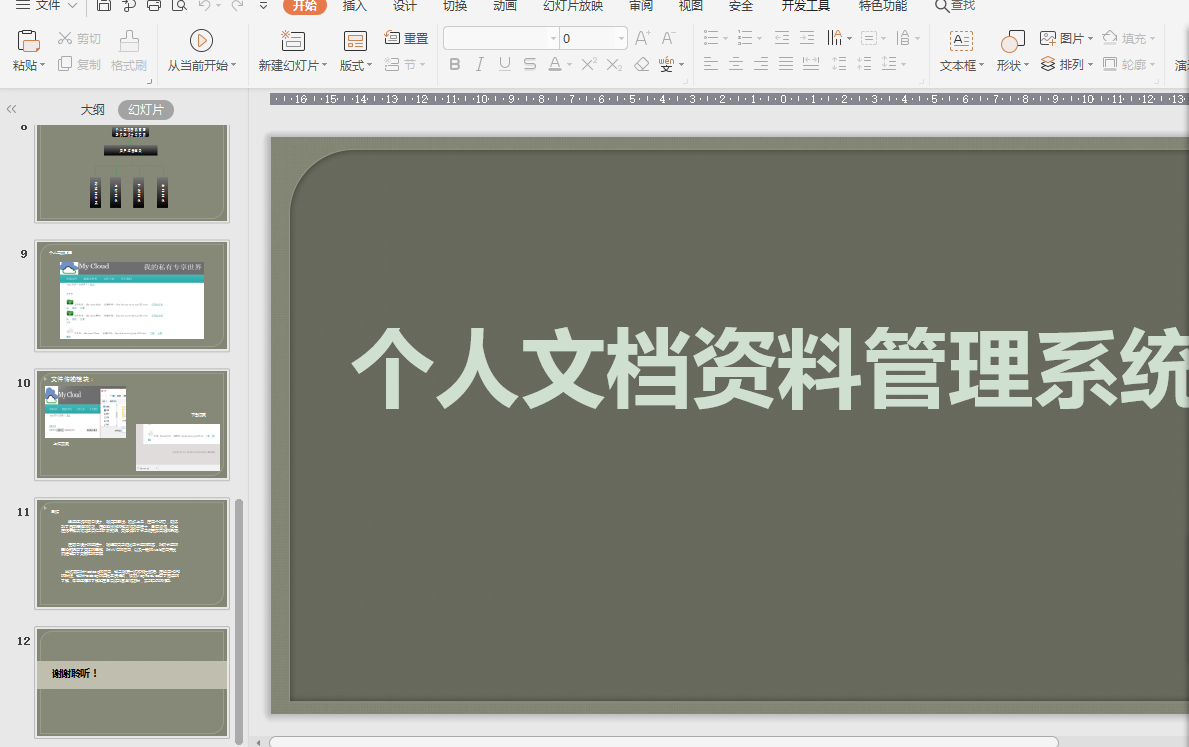Image resolution: width=1189 pixels, height=747 pixels.
Task: Click the Clear Formatting eraser icon
Action: pyautogui.click(x=642, y=64)
